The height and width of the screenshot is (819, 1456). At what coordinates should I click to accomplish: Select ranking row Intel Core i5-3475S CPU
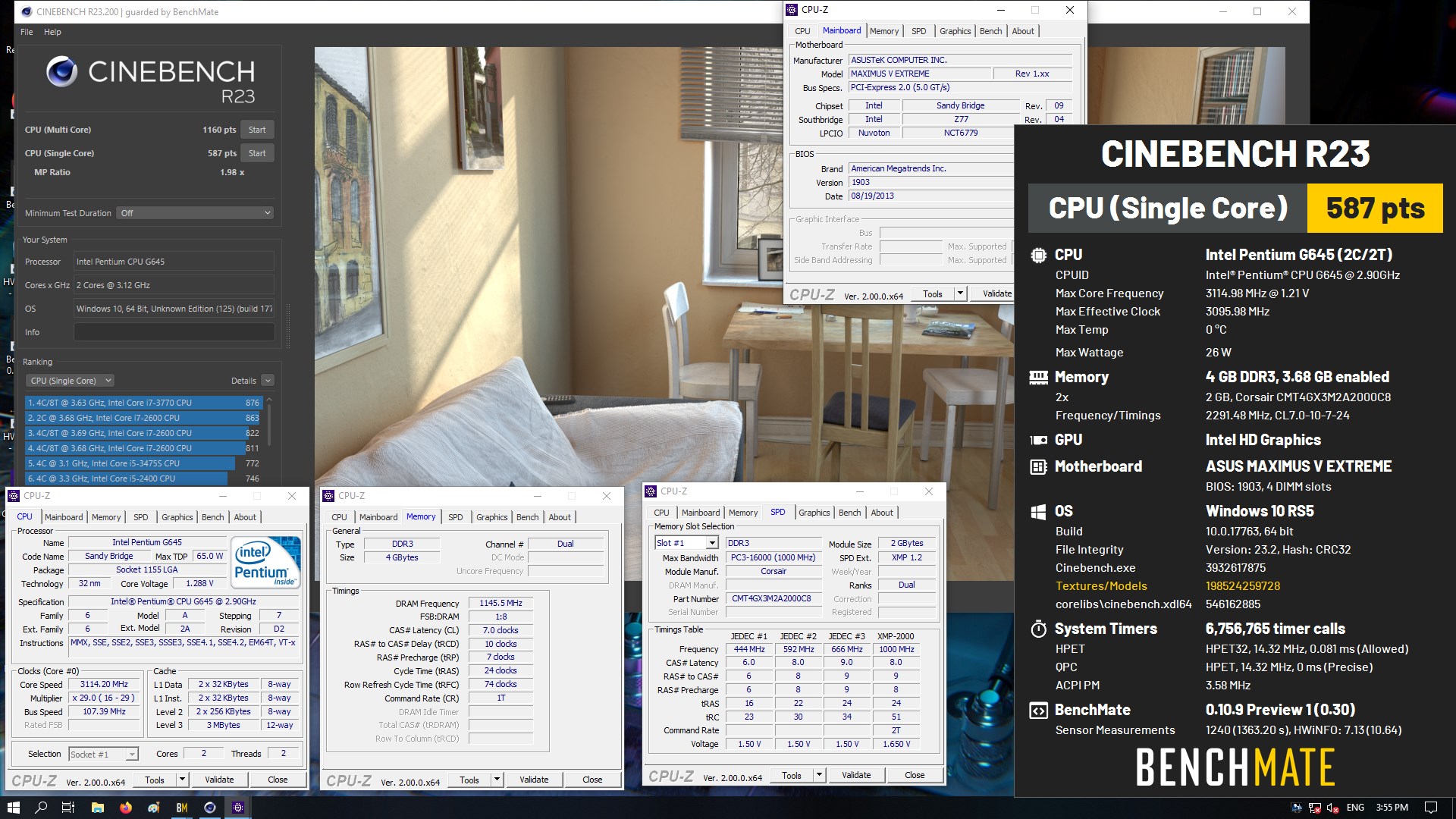143,463
